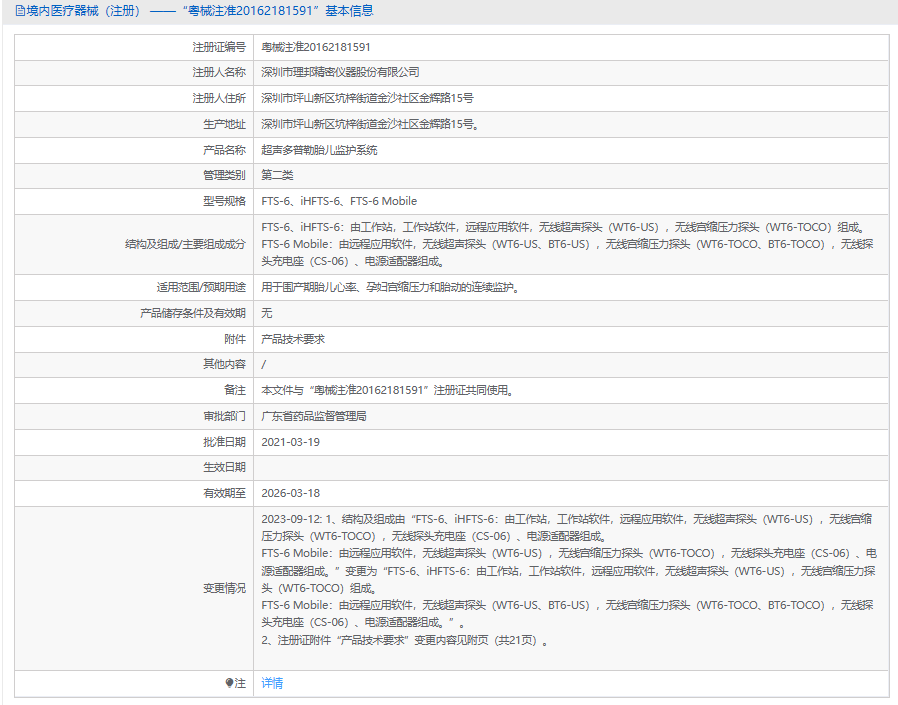Click the 产品名称 label
898x705 pixels.
click(224, 150)
